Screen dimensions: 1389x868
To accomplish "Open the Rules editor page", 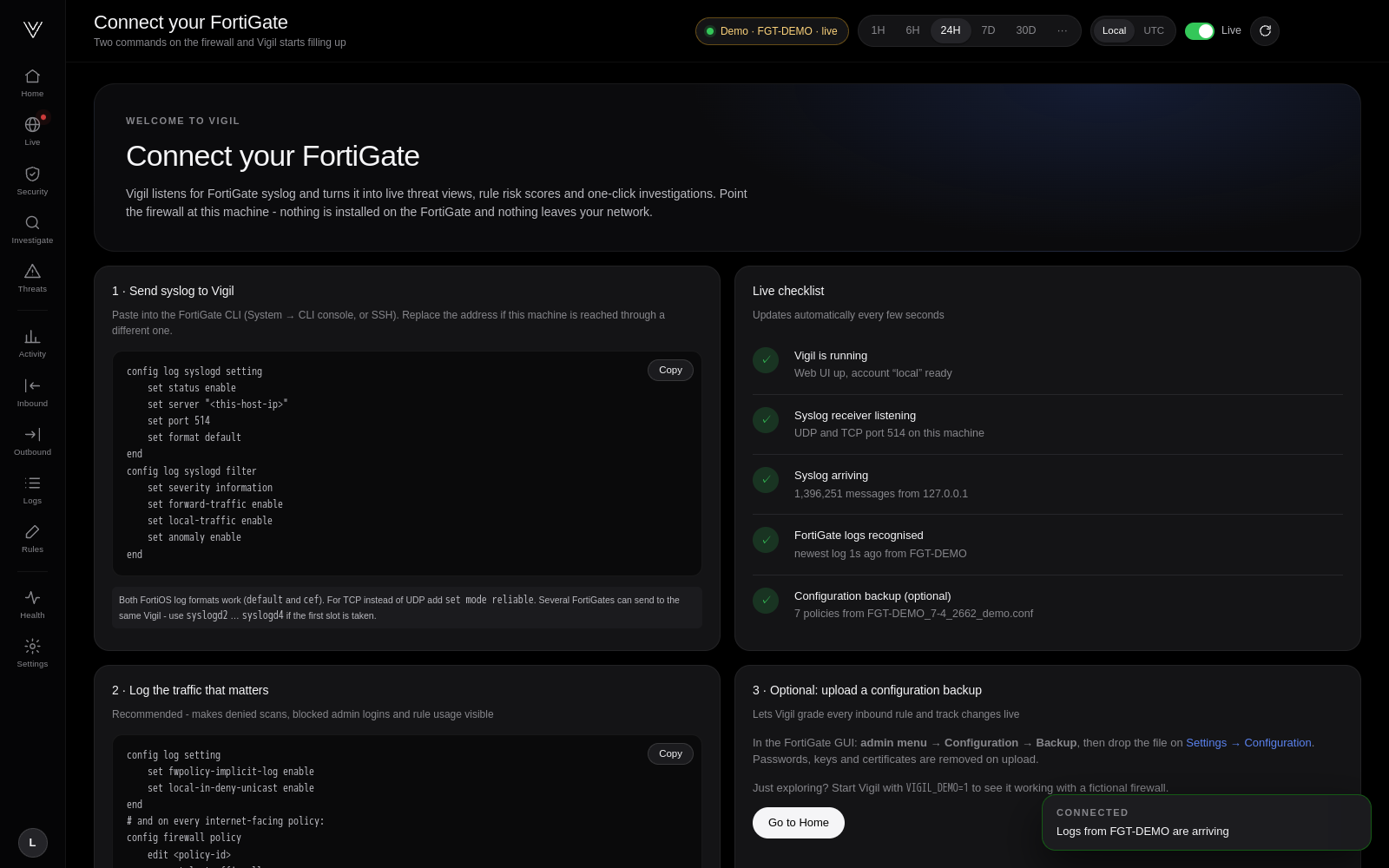I will click(32, 538).
